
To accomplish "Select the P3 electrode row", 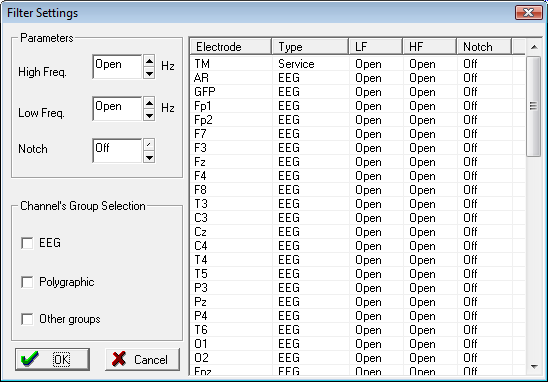I will (x=358, y=288).
